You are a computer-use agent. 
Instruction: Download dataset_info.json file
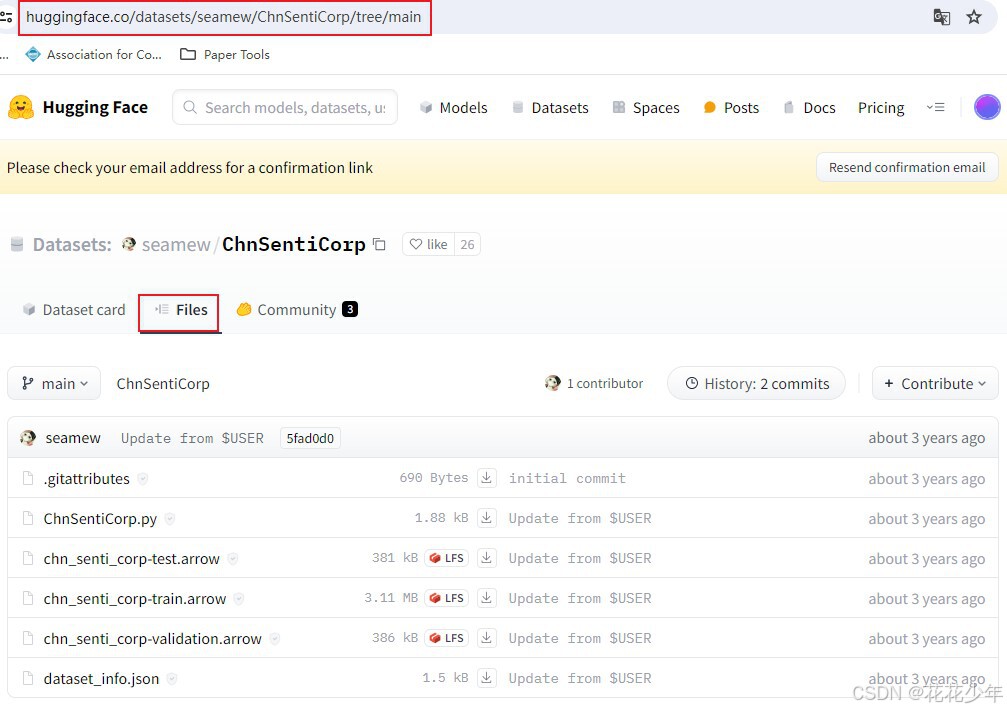pyautogui.click(x=487, y=678)
